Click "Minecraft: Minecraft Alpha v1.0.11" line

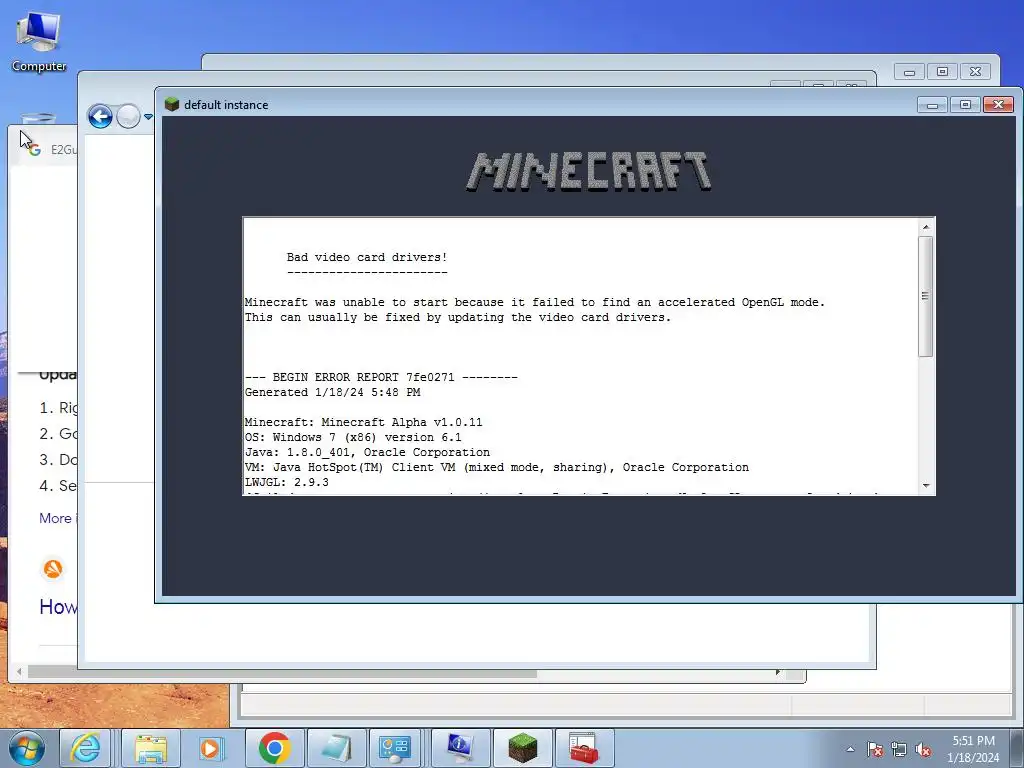click(364, 423)
